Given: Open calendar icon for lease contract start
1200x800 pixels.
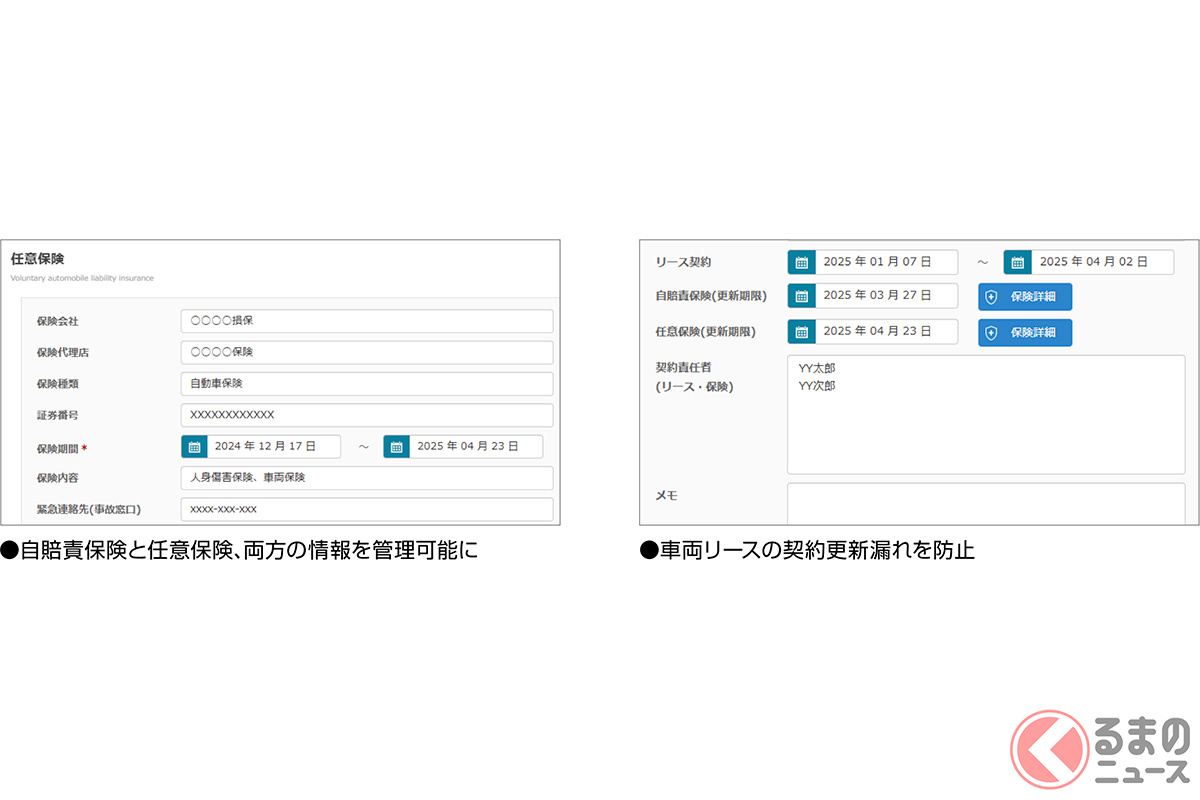Looking at the screenshot, I should (801, 262).
